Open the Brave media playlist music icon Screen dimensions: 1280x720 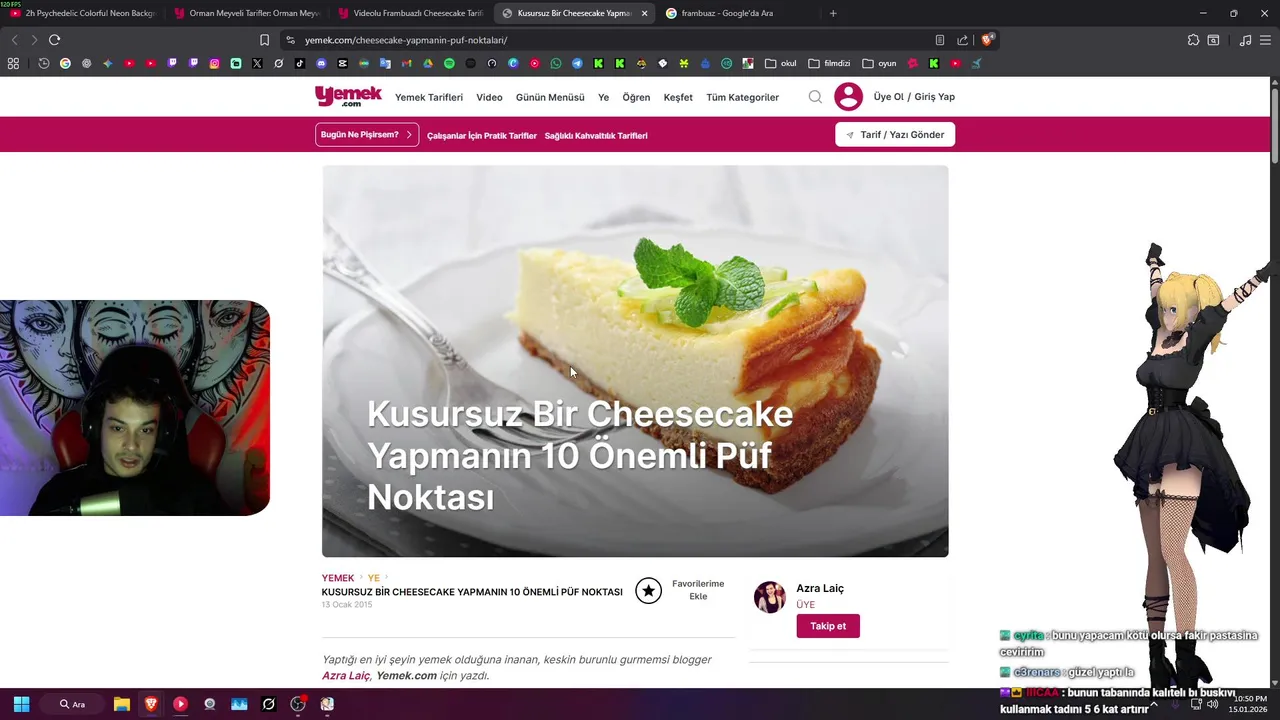tap(1245, 40)
